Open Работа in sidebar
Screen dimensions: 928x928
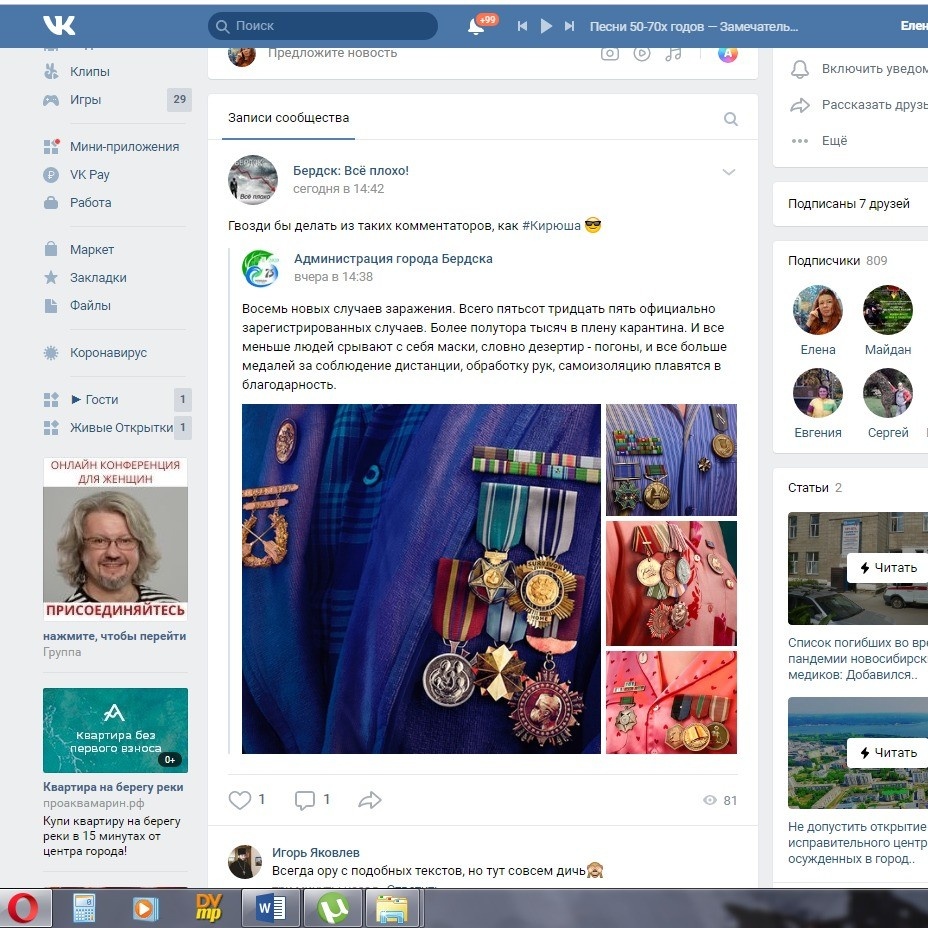point(91,202)
